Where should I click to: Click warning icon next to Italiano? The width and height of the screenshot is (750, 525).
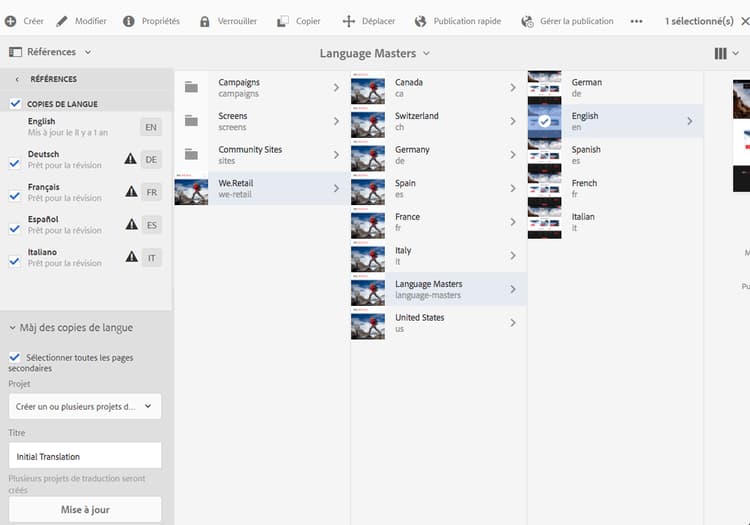point(132,256)
